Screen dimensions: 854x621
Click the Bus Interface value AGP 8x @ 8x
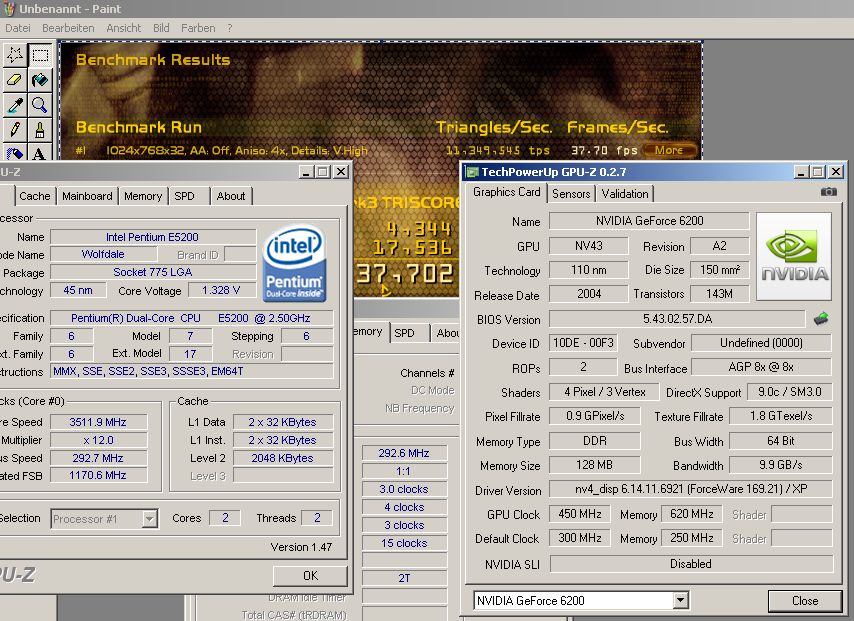pyautogui.click(x=761, y=367)
